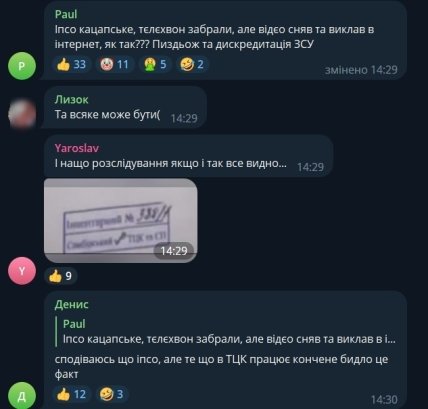
Task: Open the blurred avatar of Лизок
Action: pyautogui.click(x=22, y=114)
